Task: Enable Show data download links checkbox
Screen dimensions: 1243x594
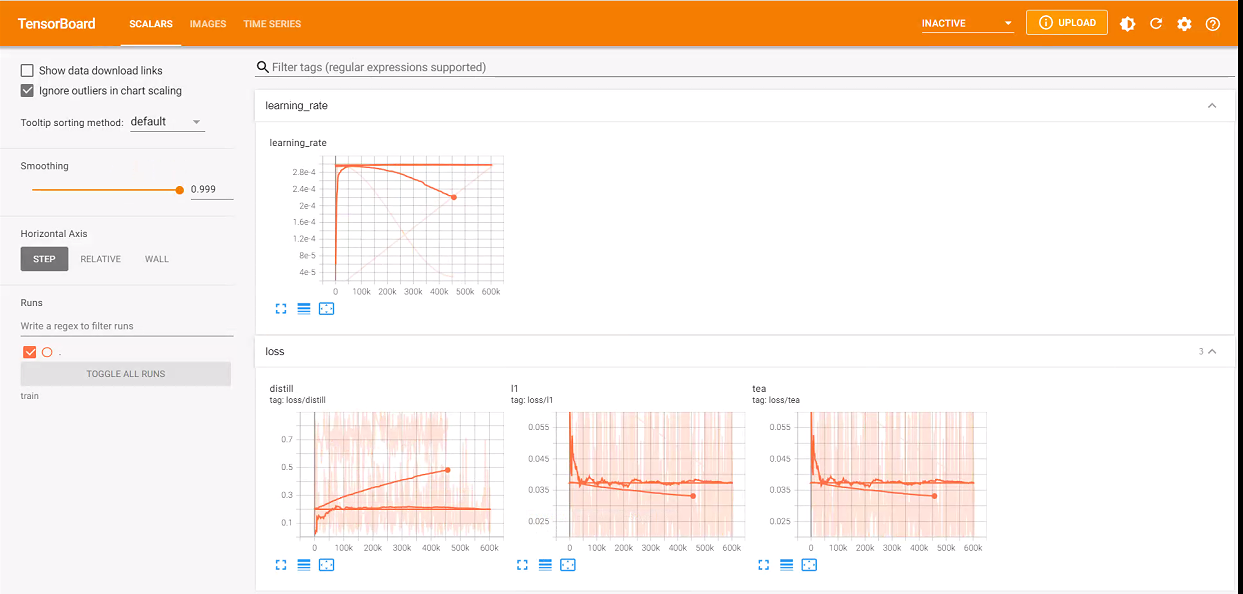Action: [x=27, y=71]
